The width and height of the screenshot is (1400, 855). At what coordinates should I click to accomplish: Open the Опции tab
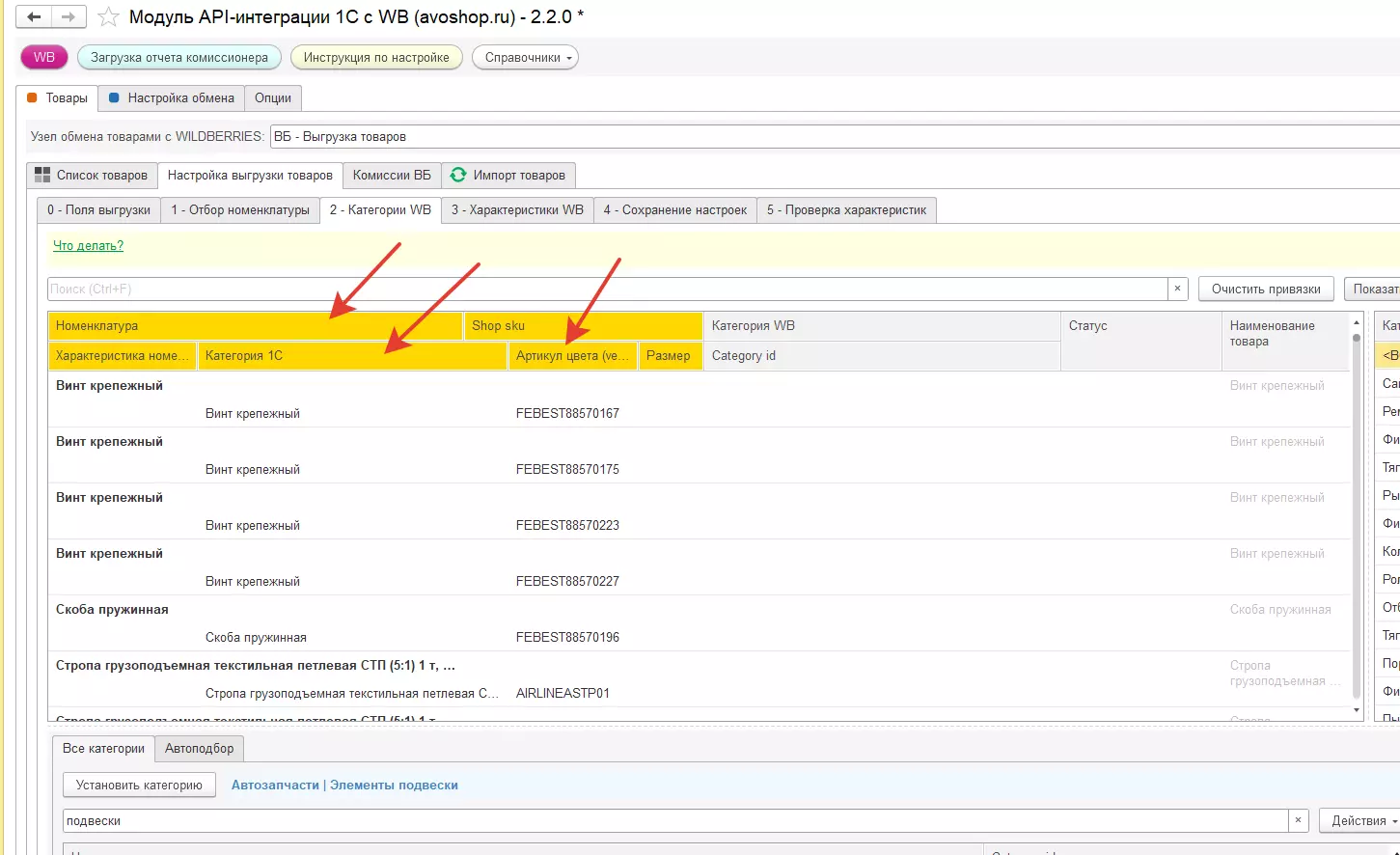pyautogui.click(x=273, y=97)
